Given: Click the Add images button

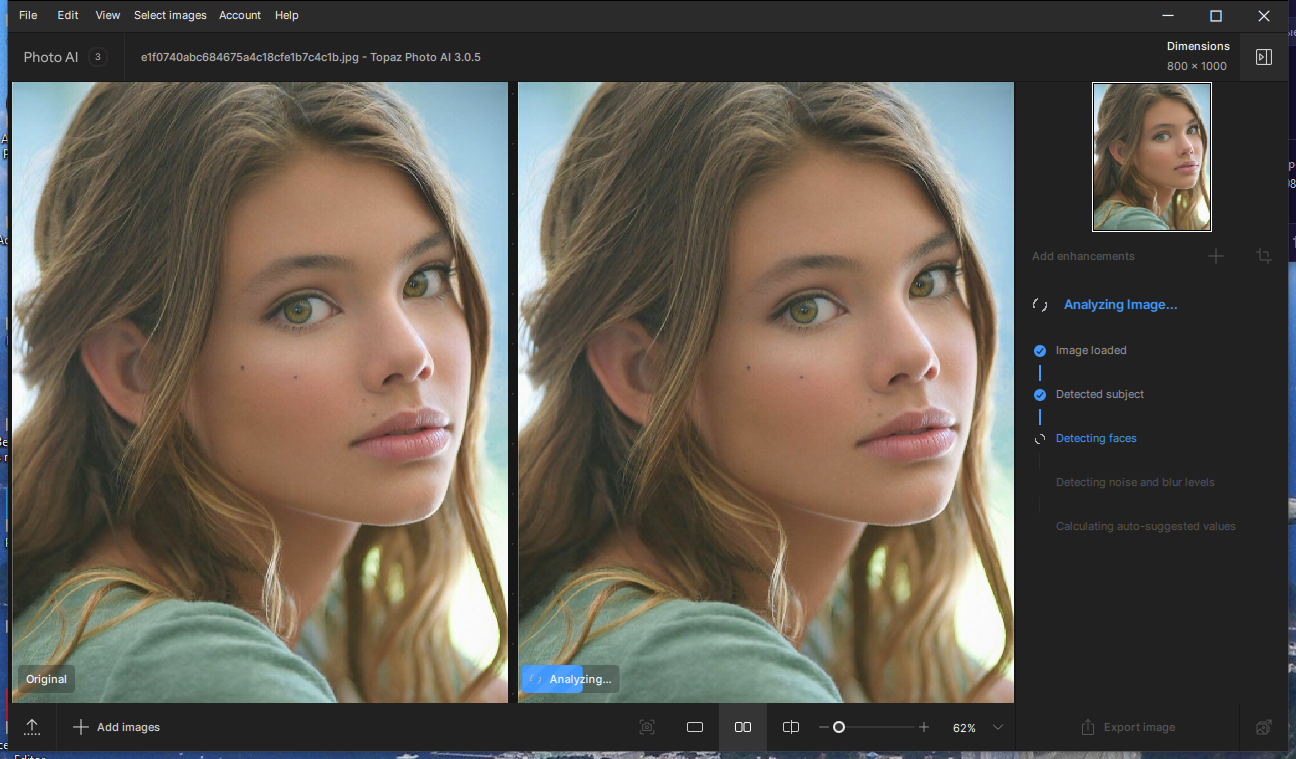Looking at the screenshot, I should click(x=116, y=727).
